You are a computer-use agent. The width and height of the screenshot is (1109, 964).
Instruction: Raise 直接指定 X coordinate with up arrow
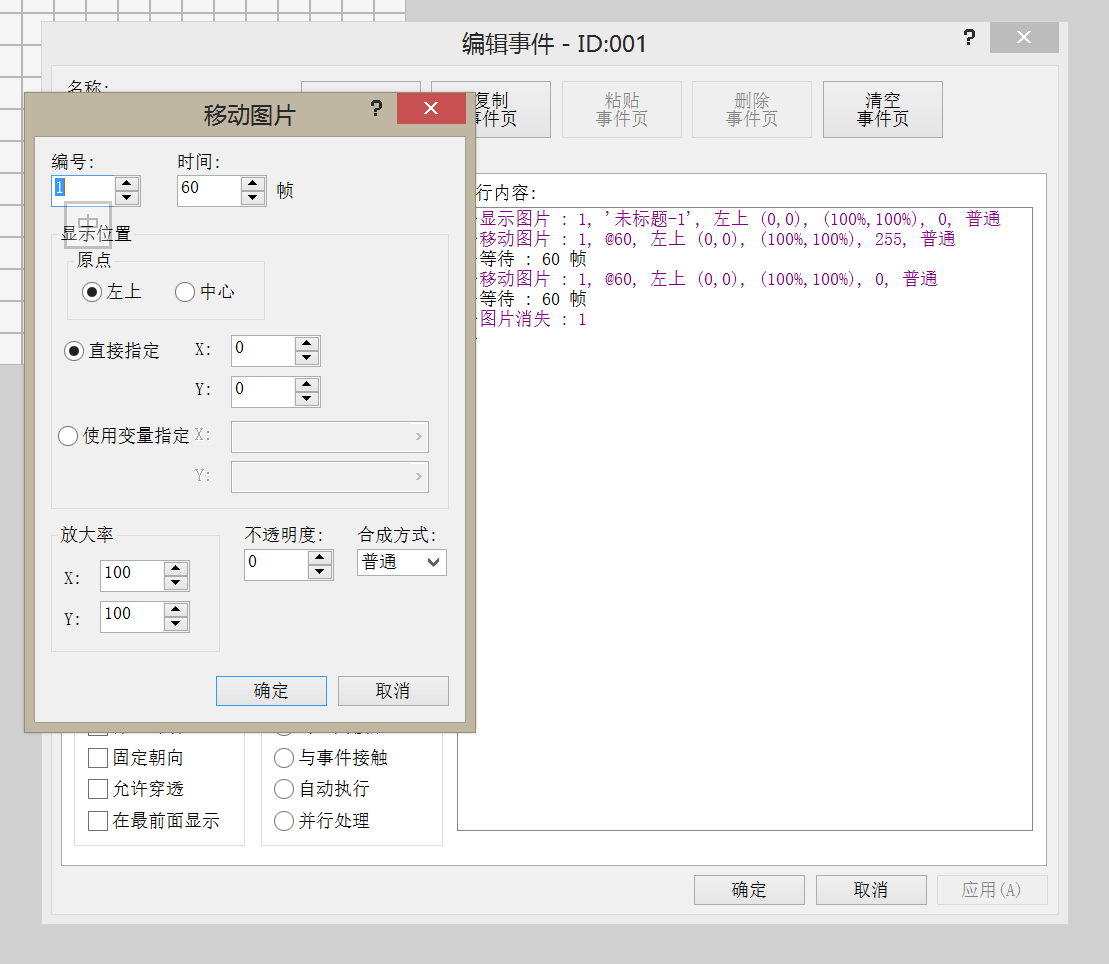[x=306, y=343]
